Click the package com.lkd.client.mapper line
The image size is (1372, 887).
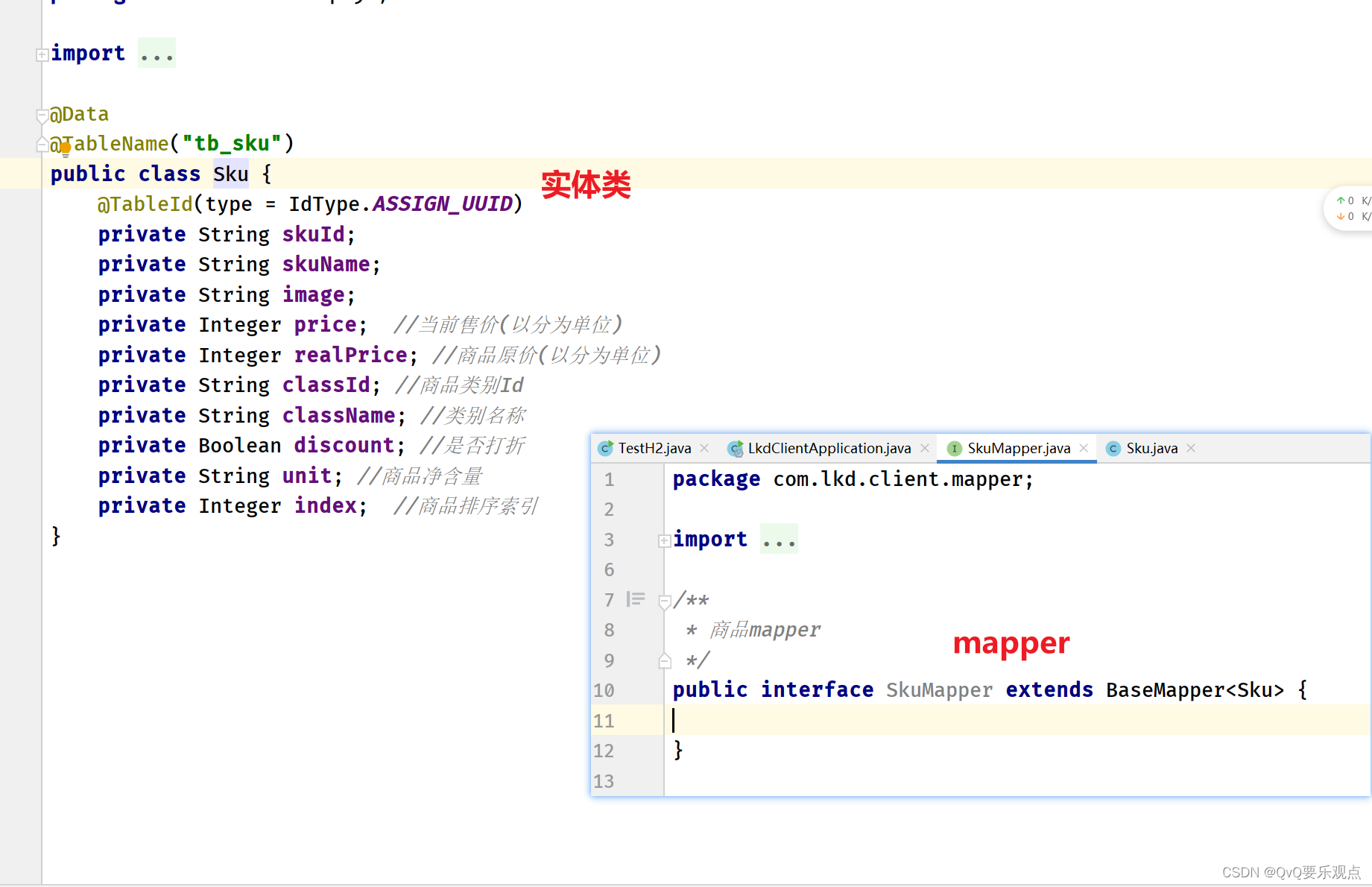[x=853, y=479]
